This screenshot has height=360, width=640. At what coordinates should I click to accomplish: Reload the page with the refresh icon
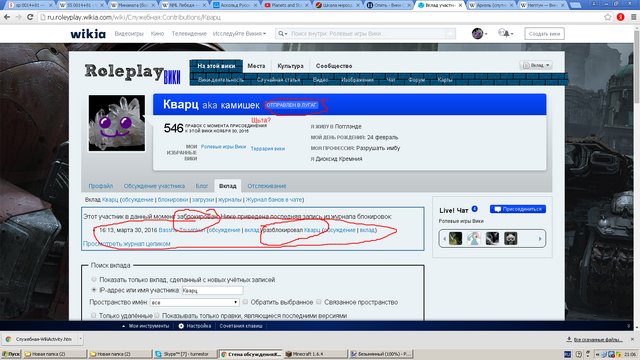click(x=30, y=17)
